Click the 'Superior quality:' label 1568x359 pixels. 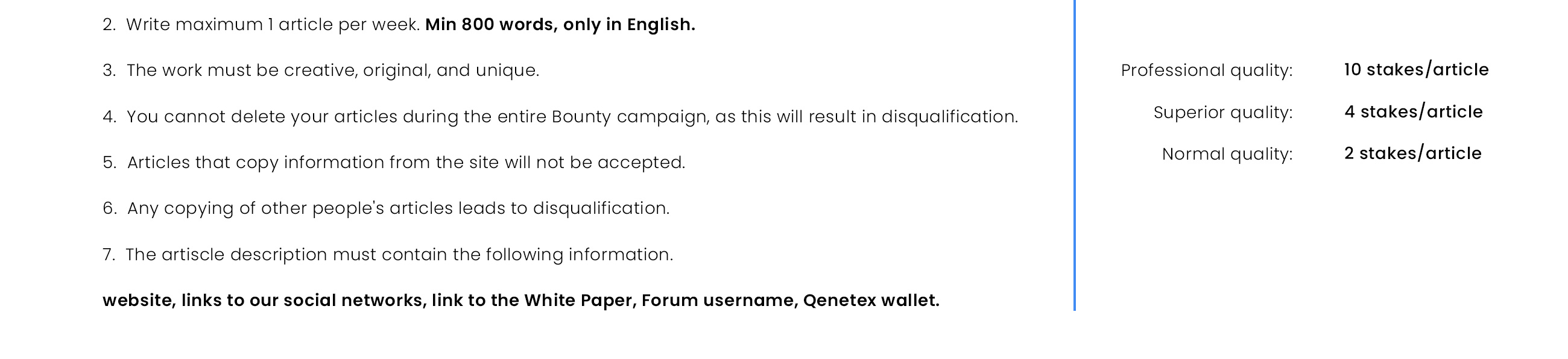pyautogui.click(x=1223, y=113)
